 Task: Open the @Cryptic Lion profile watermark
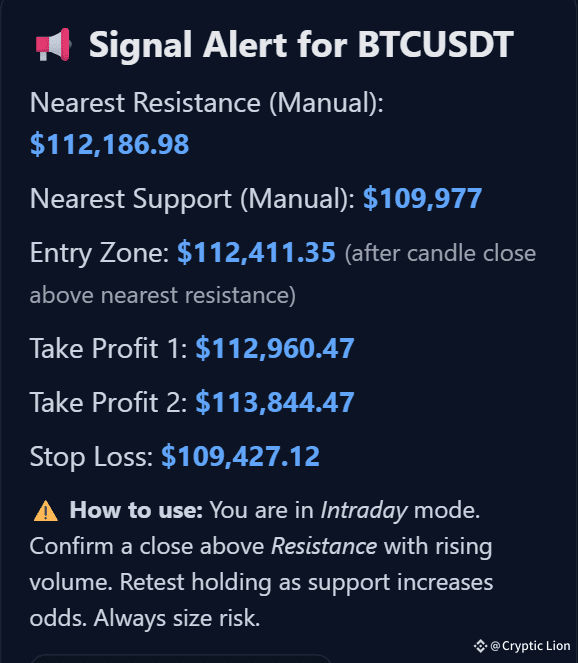click(x=530, y=646)
